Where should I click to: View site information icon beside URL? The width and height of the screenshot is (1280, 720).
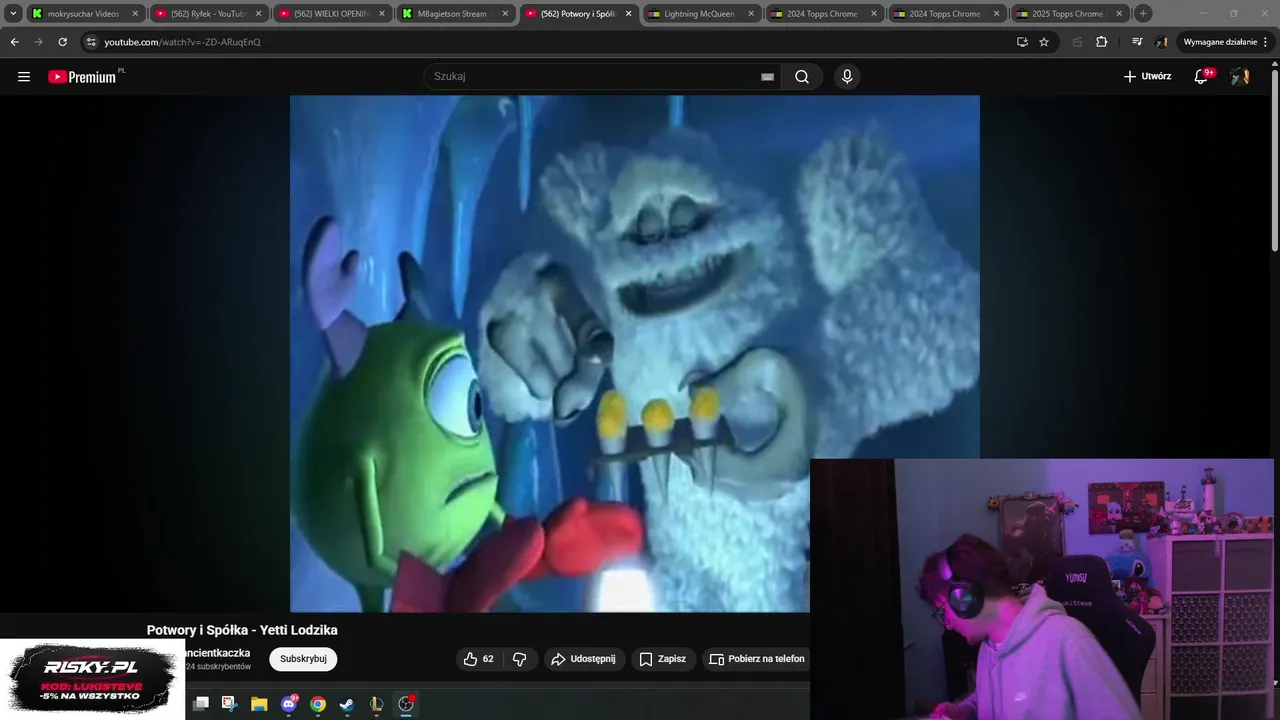click(91, 42)
